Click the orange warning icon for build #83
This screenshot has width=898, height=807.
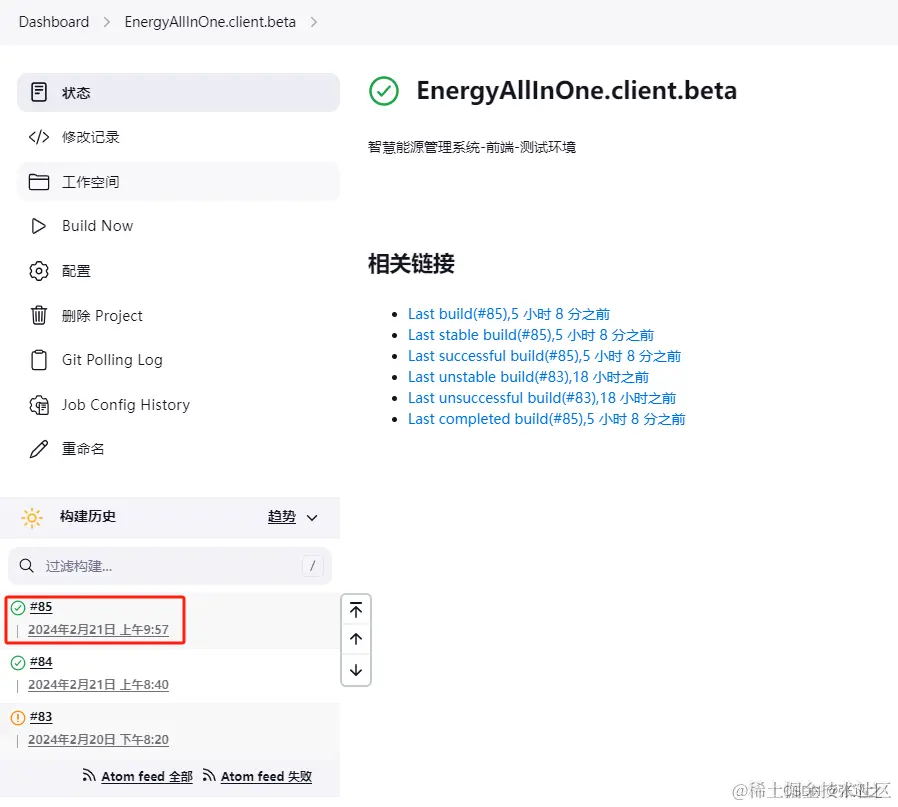coord(18,718)
